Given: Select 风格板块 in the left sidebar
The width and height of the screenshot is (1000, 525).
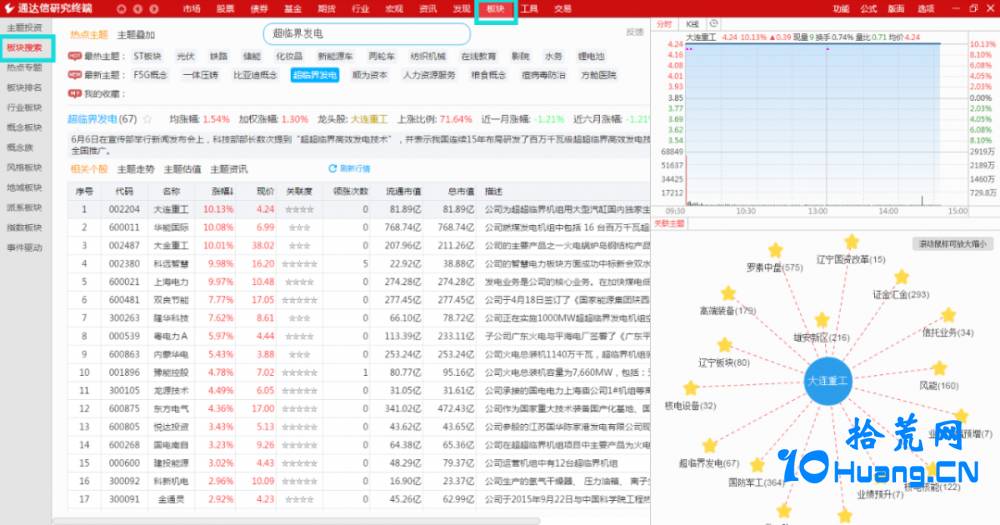Looking at the screenshot, I should point(25,167).
